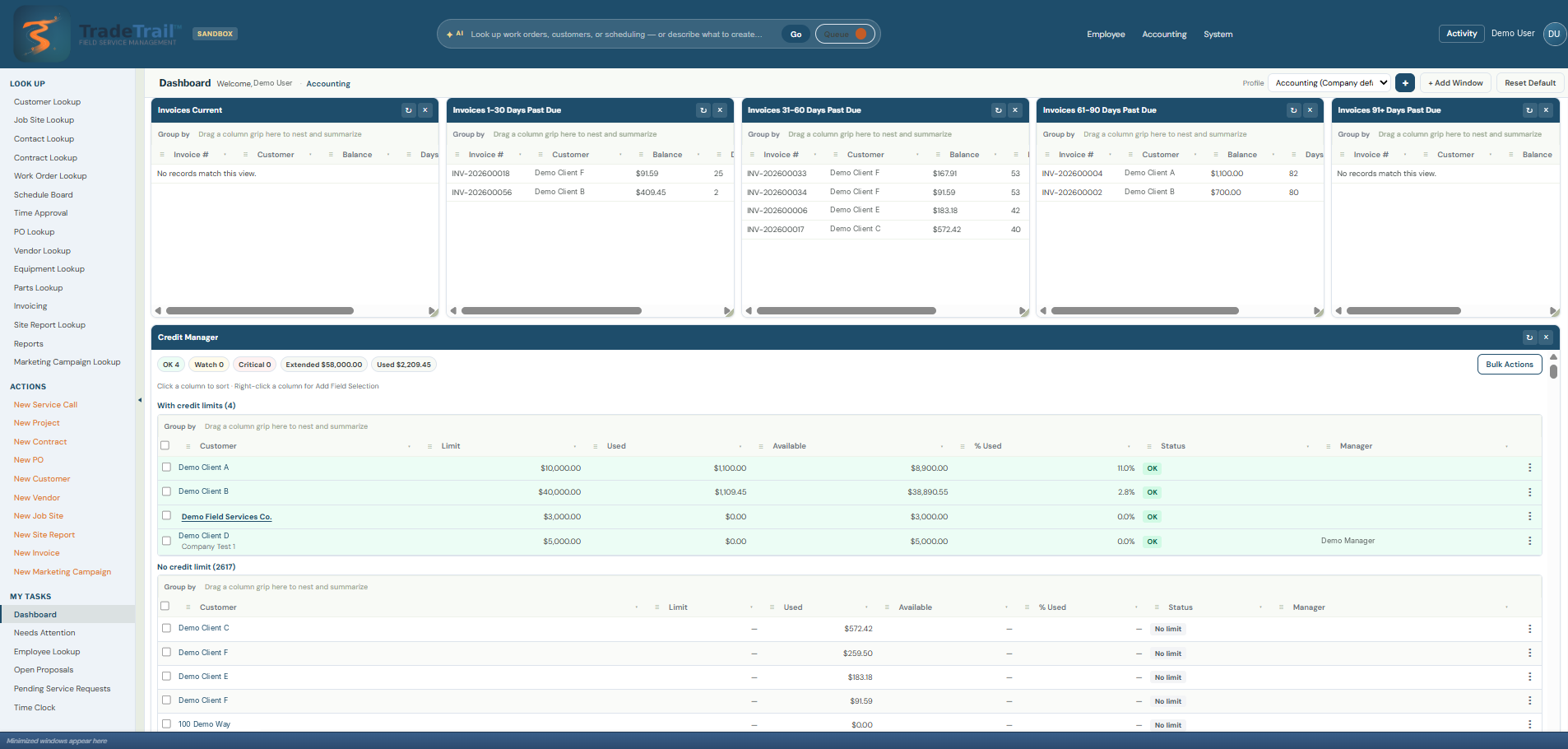Open the Demo Field Services Co. link
This screenshot has width=1568, height=749.
click(226, 517)
